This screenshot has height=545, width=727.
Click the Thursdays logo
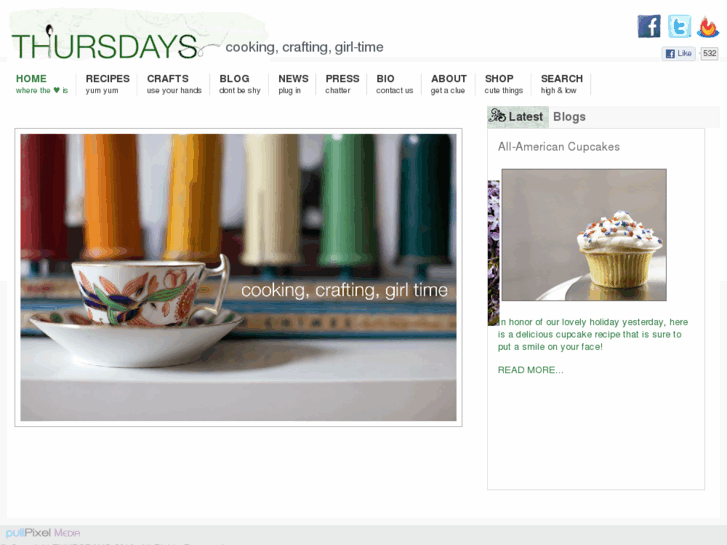tap(106, 43)
